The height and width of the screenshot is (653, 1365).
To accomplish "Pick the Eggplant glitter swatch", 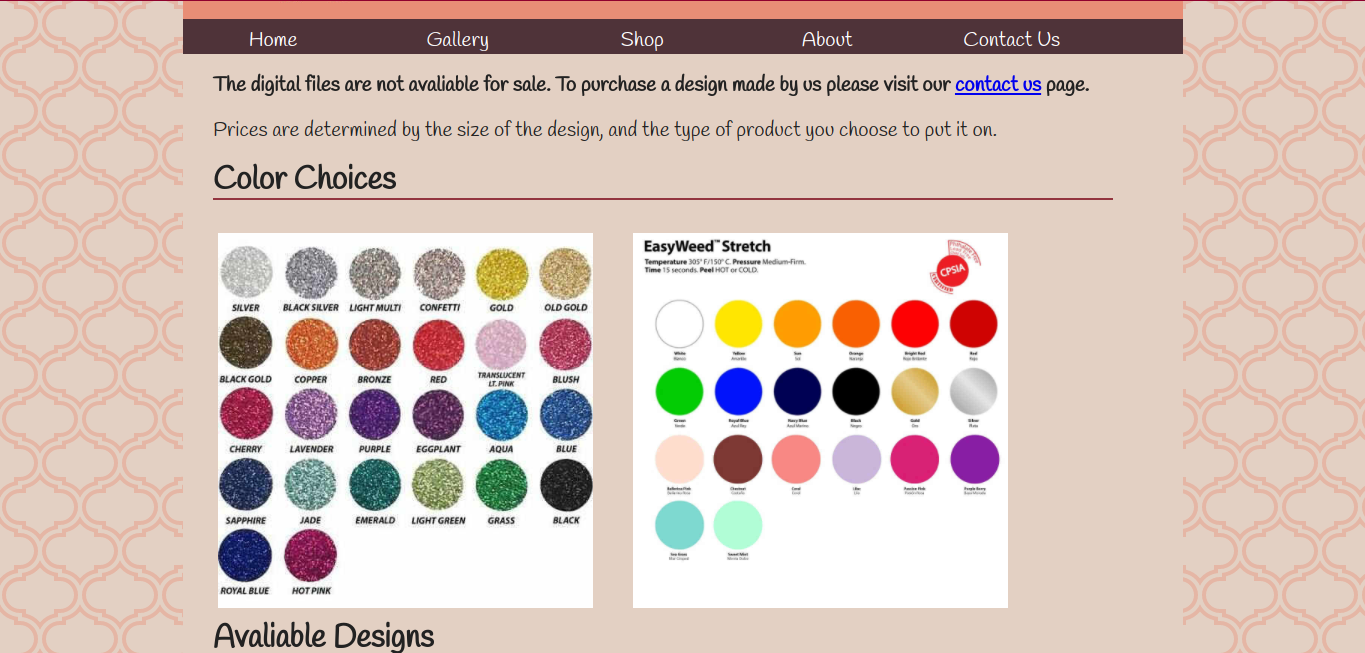I will (439, 414).
